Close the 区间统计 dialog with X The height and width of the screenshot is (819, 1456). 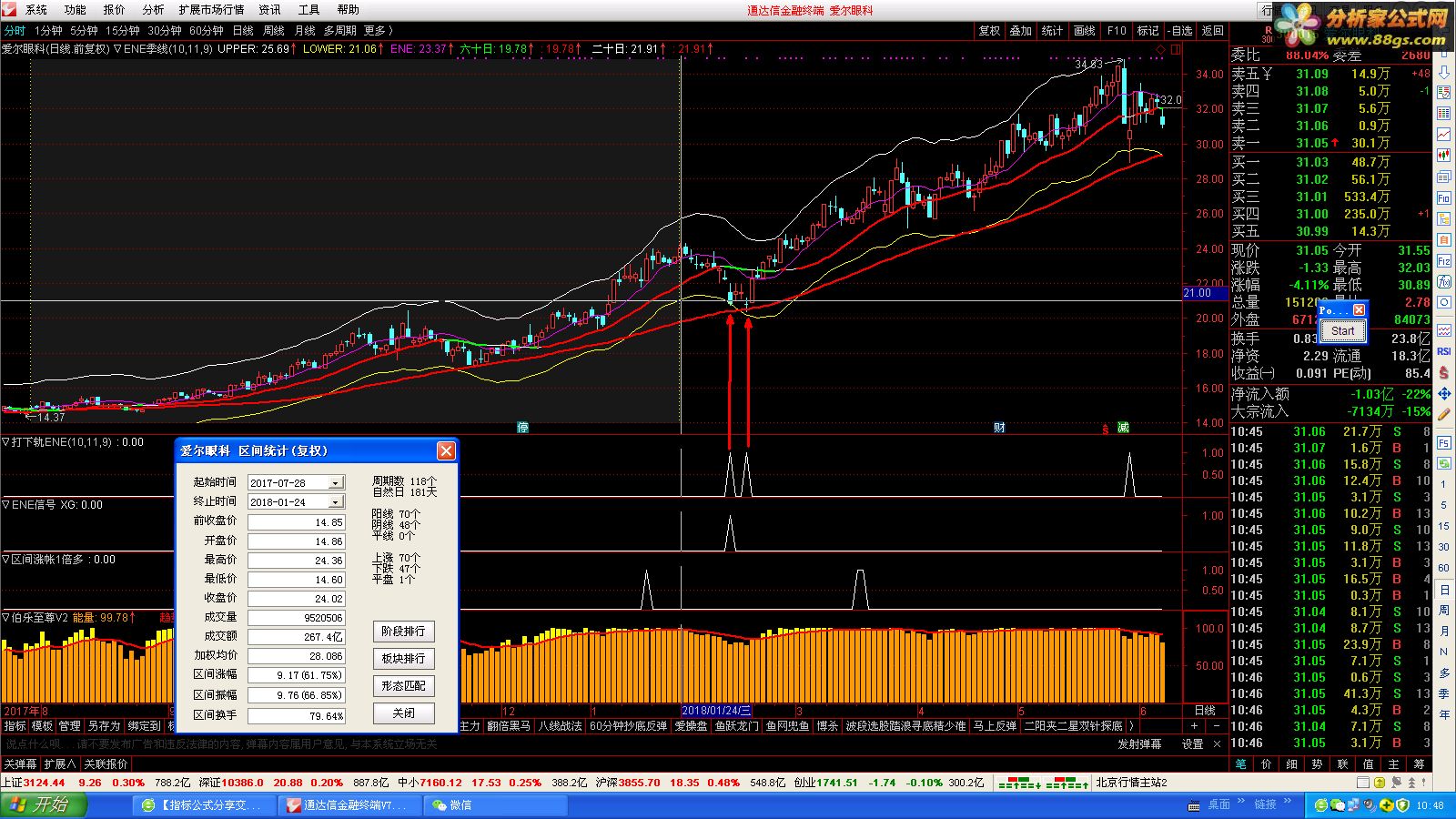[x=446, y=450]
